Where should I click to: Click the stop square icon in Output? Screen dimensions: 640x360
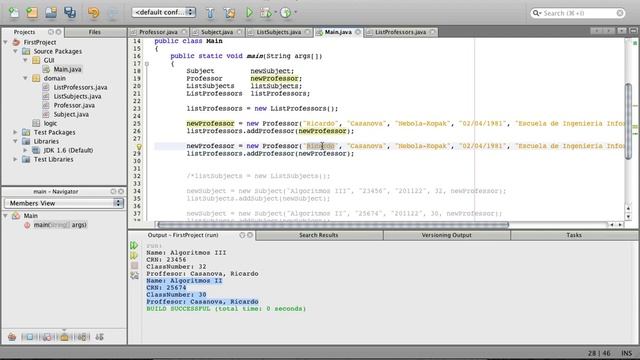pyautogui.click(x=134, y=266)
